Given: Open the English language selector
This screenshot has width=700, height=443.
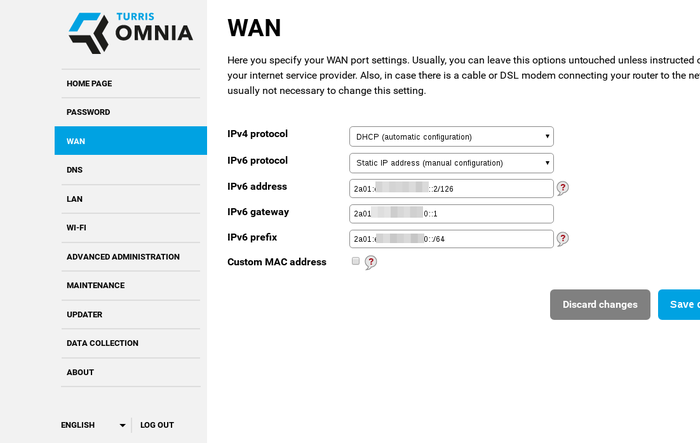Looking at the screenshot, I should tap(93, 425).
